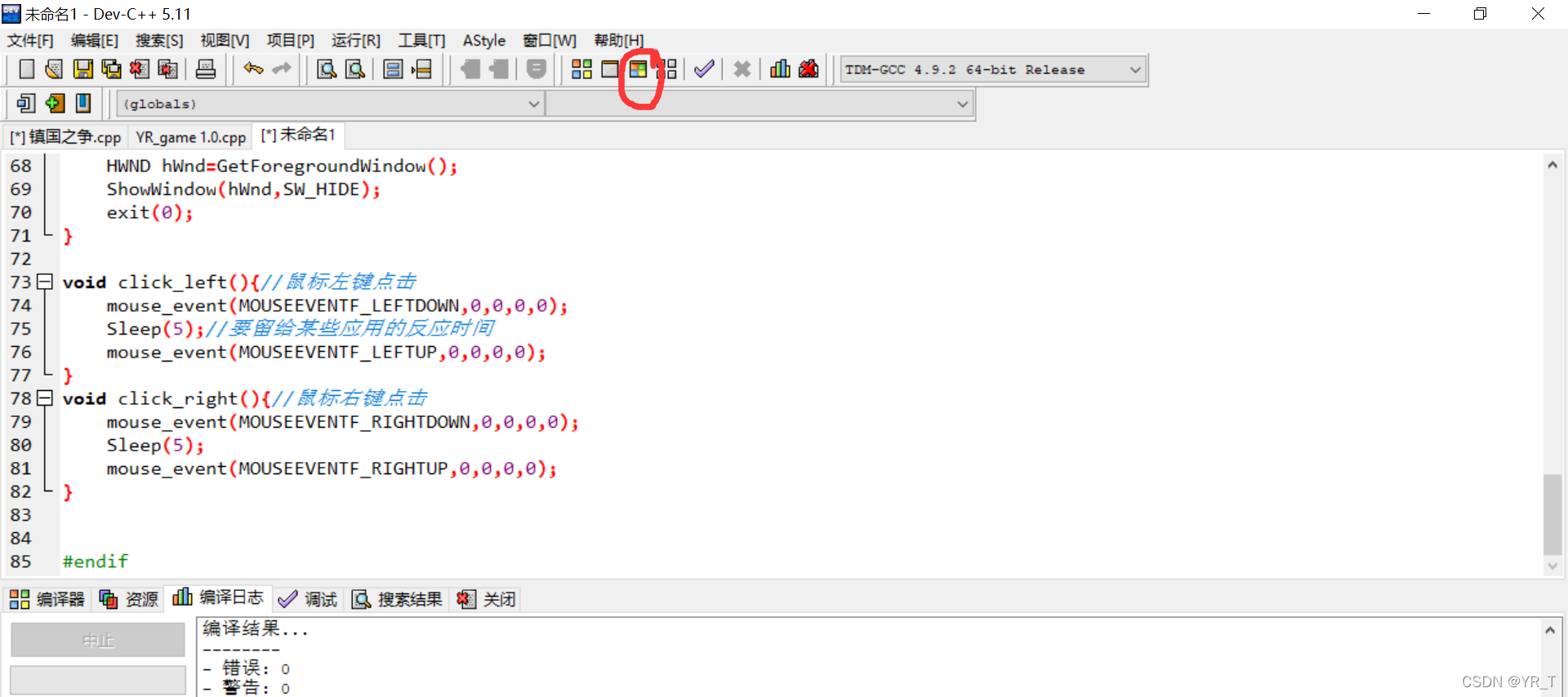Image resolution: width=1568 pixels, height=697 pixels.
Task: Open the 项目[P] menu
Action: tap(290, 41)
